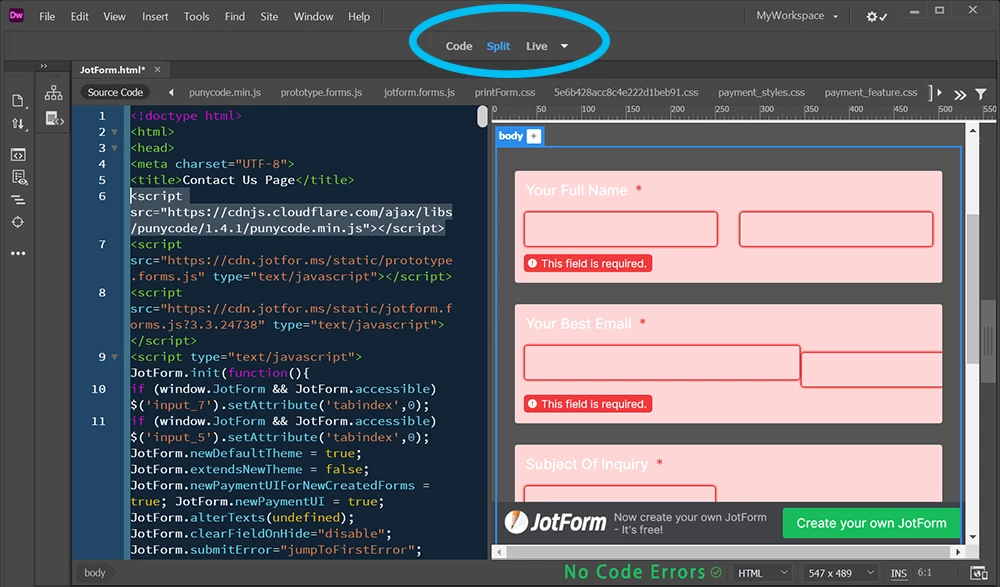Viewport: 1000px width, 587px height.
Task: Click the related files filter funnel icon
Action: coord(981,94)
